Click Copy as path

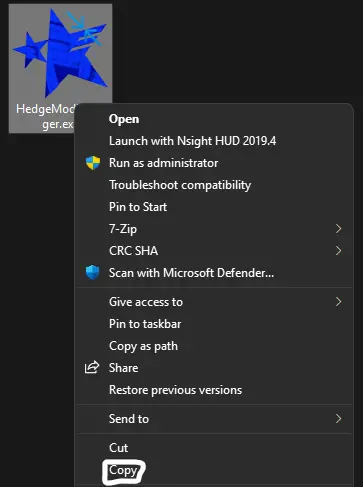[x=214, y=346]
